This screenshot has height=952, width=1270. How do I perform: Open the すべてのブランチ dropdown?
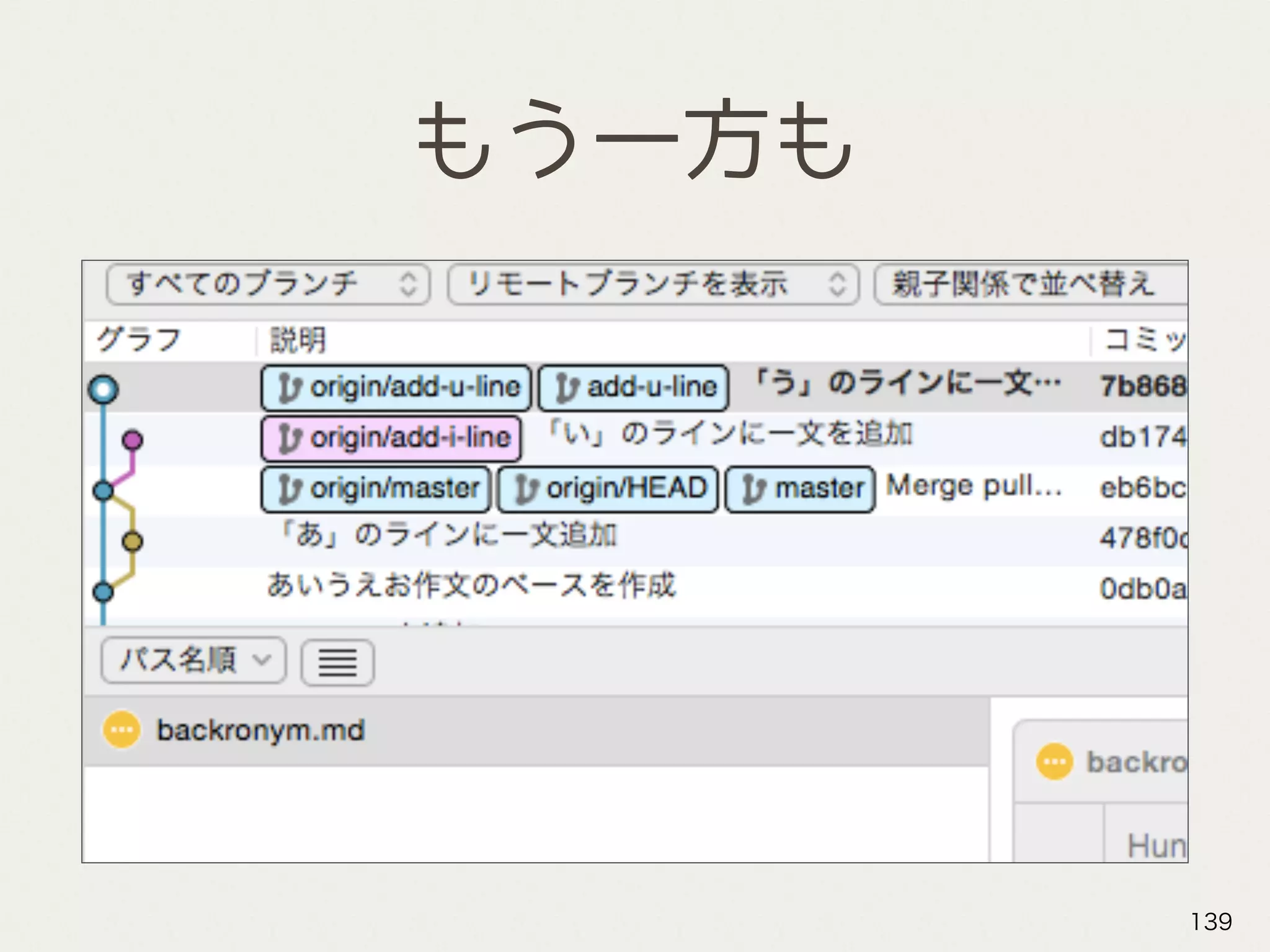click(268, 284)
